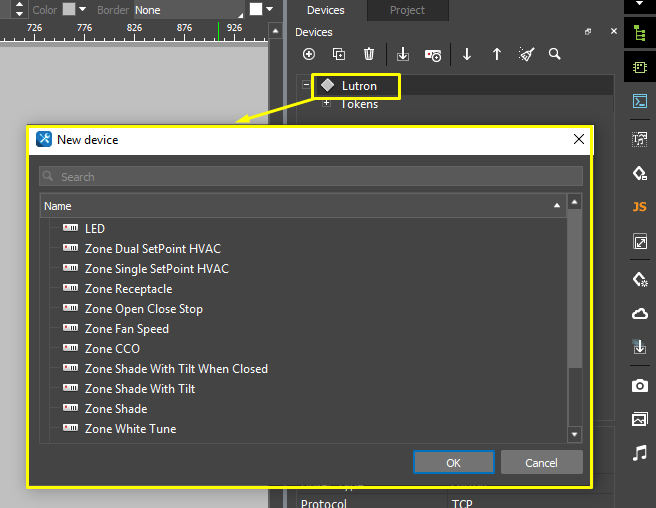Move device up with arrow icon

pos(496,55)
